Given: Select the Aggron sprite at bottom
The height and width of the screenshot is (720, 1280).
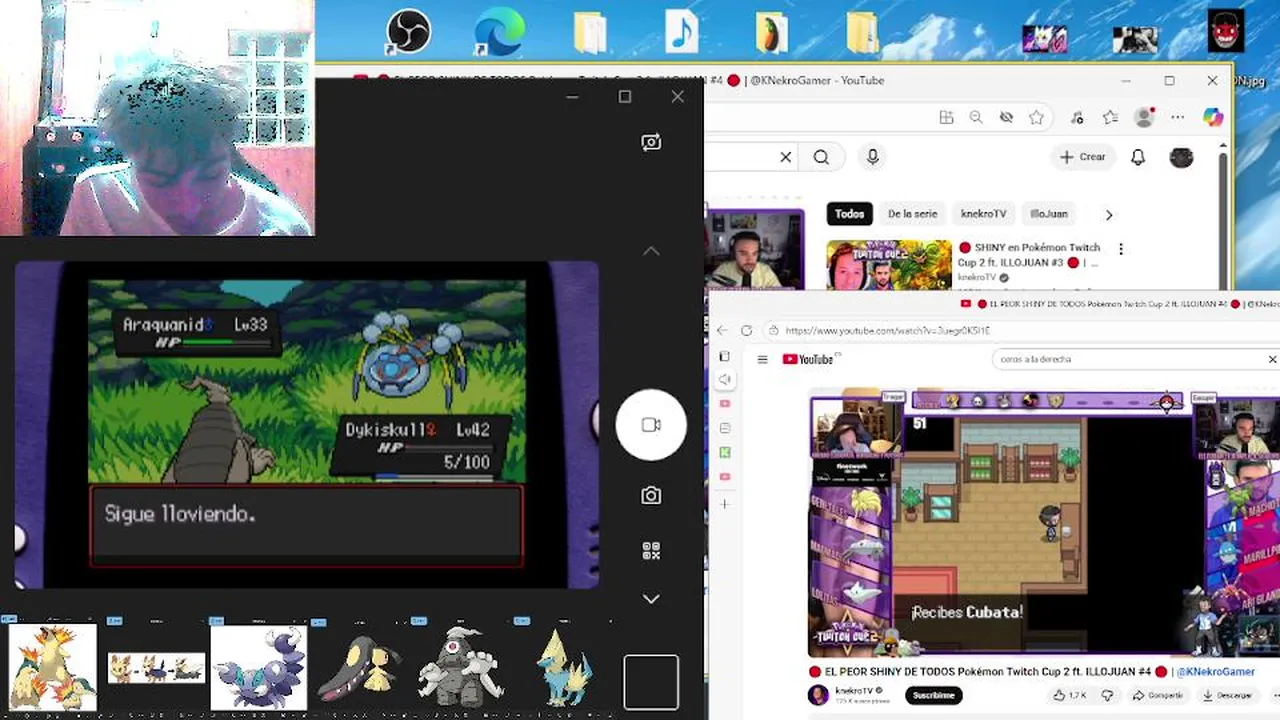Looking at the screenshot, I should pyautogui.click(x=459, y=666).
